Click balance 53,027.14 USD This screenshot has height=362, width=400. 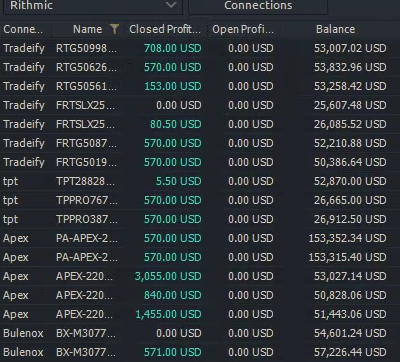[350, 276]
